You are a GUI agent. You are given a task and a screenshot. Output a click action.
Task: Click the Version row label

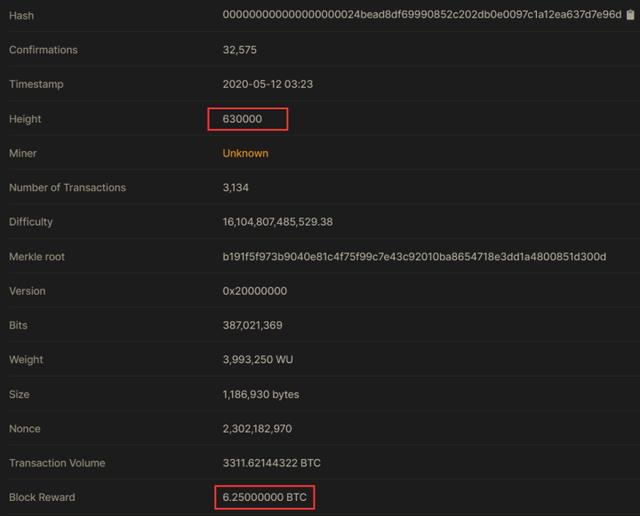click(x=27, y=291)
